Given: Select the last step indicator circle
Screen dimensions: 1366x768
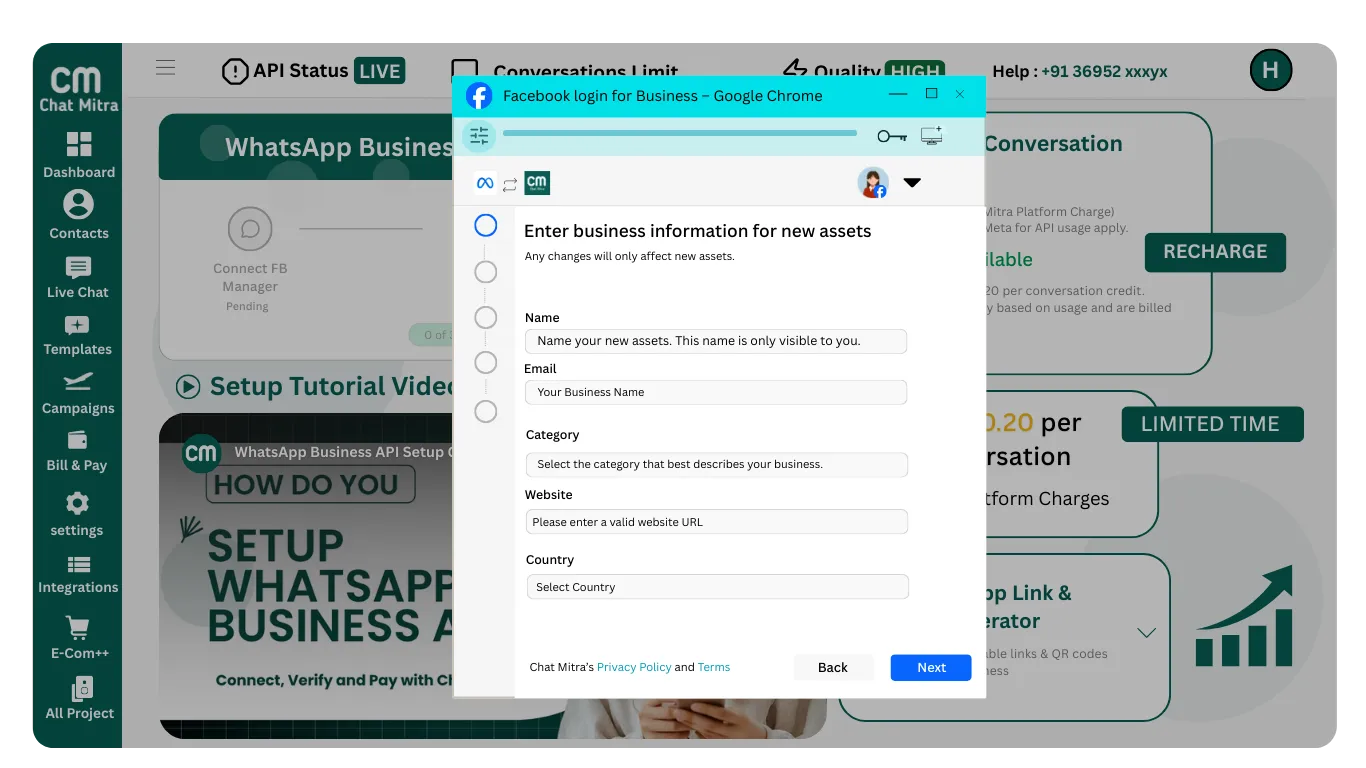Looking at the screenshot, I should point(485,411).
